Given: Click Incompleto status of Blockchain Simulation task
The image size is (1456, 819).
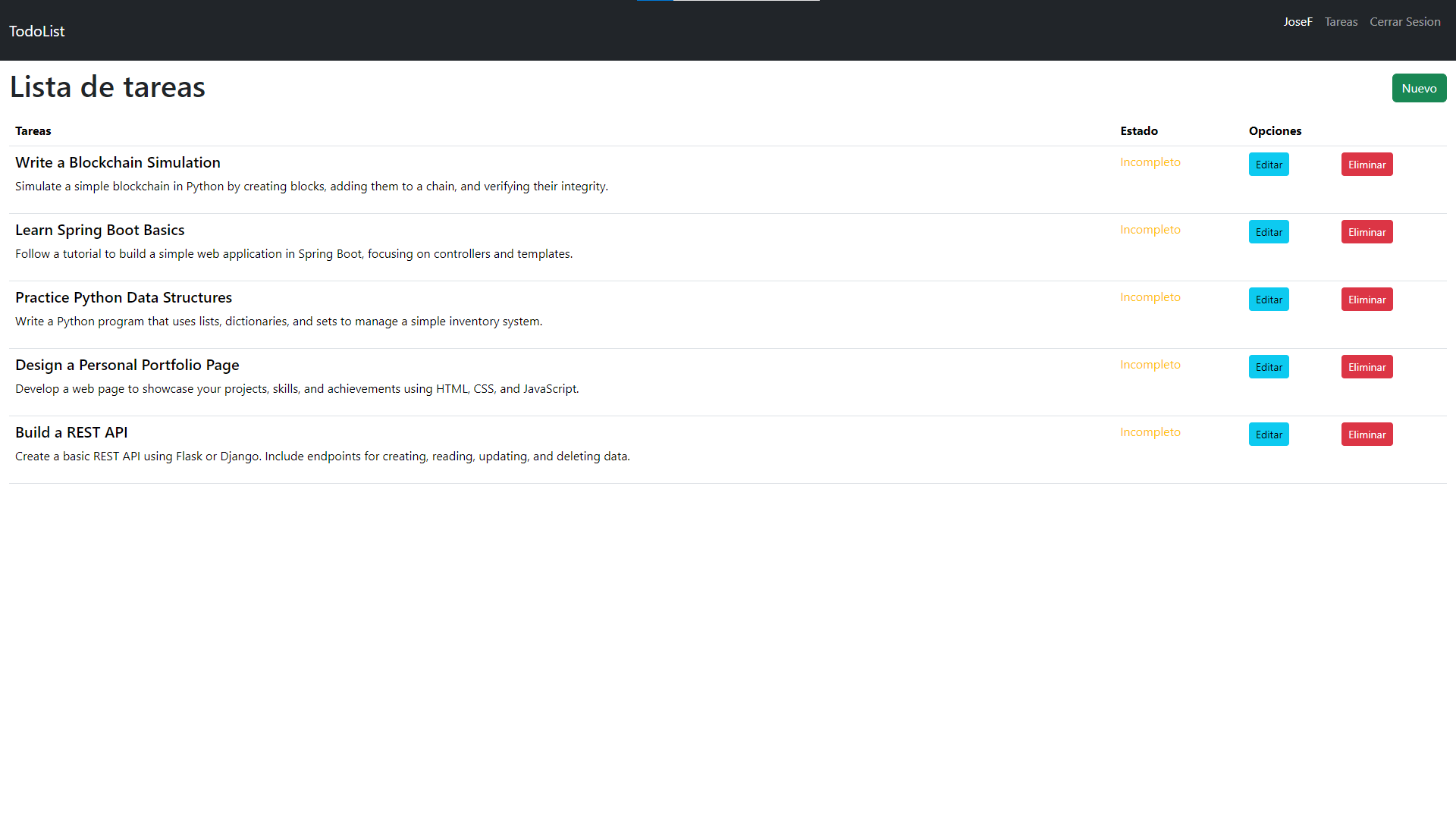Looking at the screenshot, I should tap(1150, 162).
